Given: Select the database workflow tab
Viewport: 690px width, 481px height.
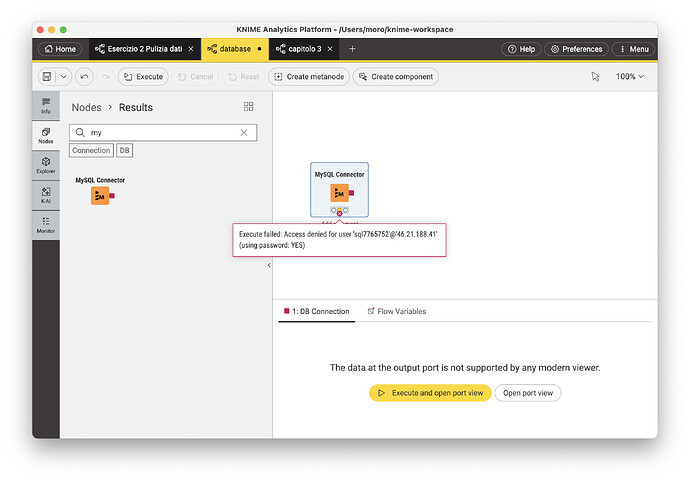Looking at the screenshot, I should tap(235, 49).
